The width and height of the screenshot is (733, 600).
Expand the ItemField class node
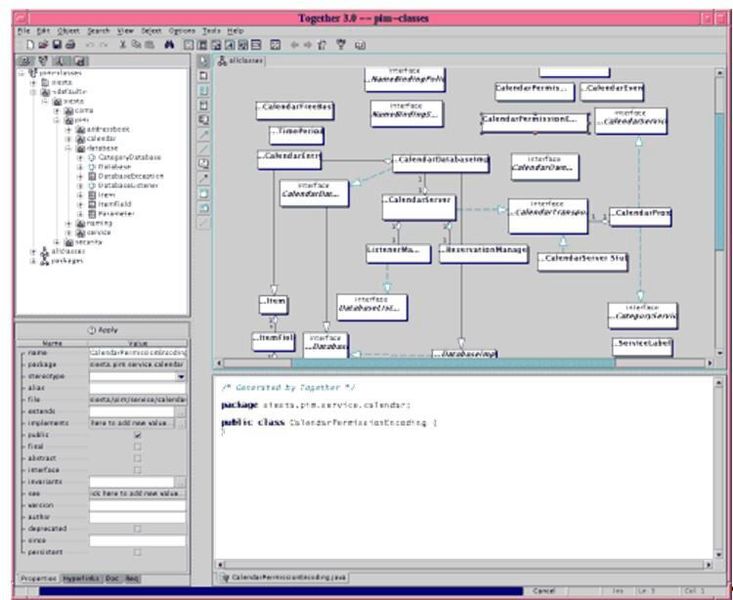click(80, 204)
